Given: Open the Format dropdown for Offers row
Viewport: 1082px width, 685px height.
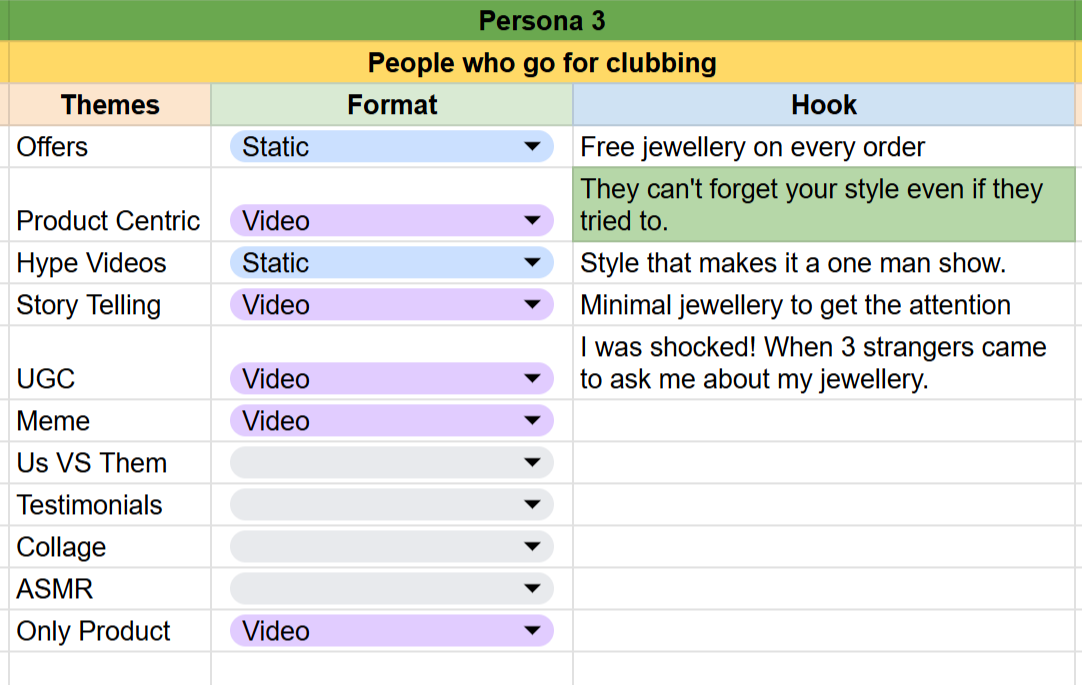Looking at the screenshot, I should (531, 147).
